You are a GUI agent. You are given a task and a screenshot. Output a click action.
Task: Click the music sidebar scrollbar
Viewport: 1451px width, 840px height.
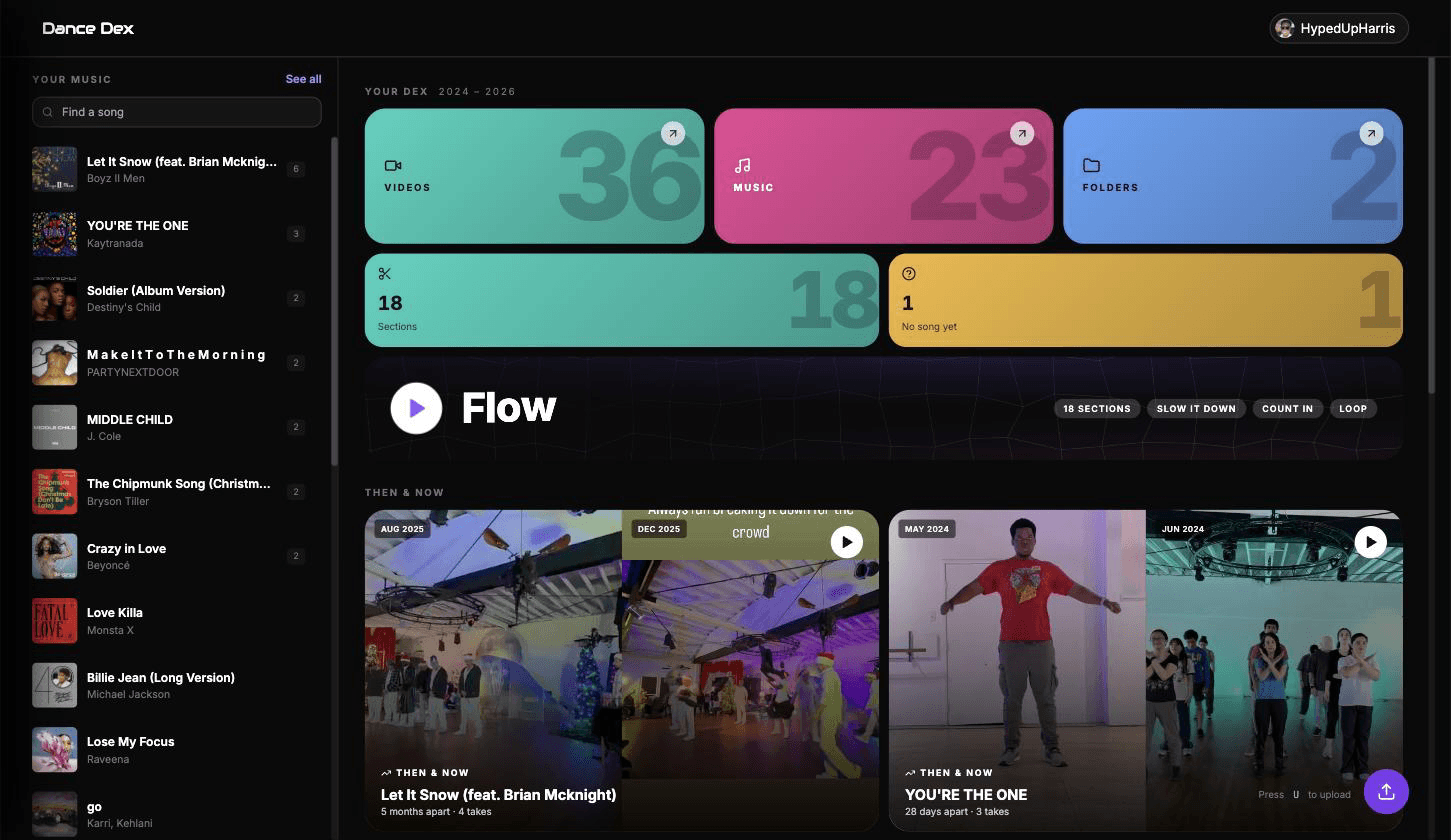tap(334, 300)
